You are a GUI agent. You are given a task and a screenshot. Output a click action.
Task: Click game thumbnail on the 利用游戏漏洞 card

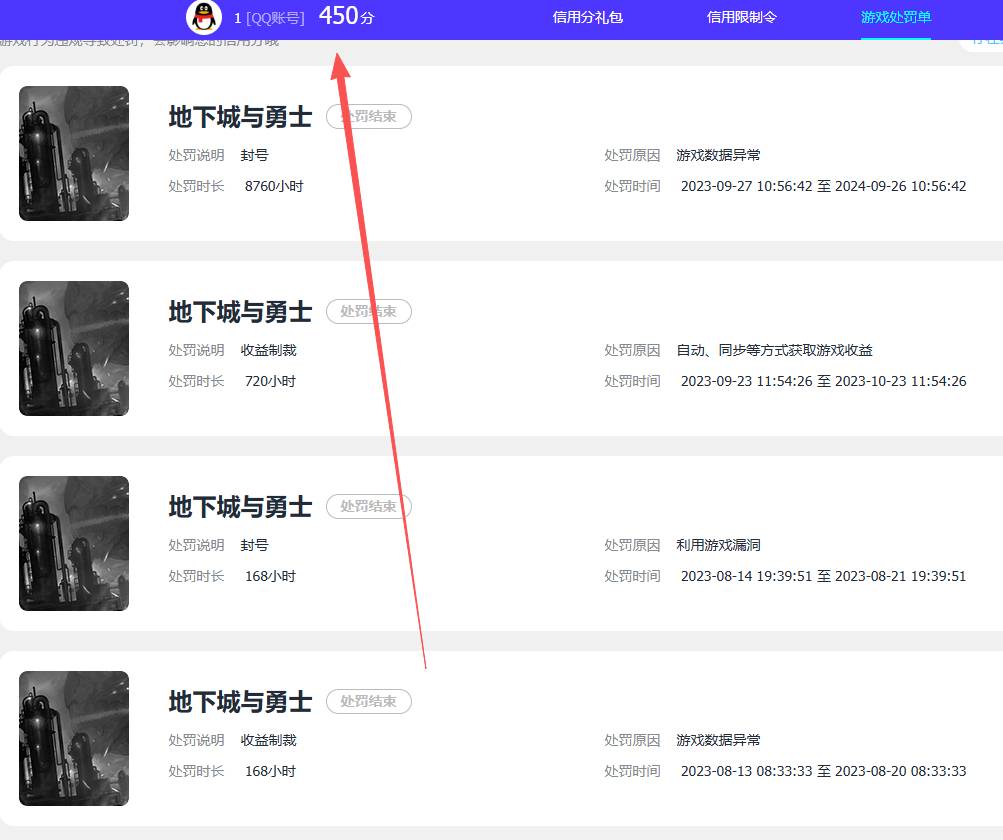pyautogui.click(x=74, y=543)
